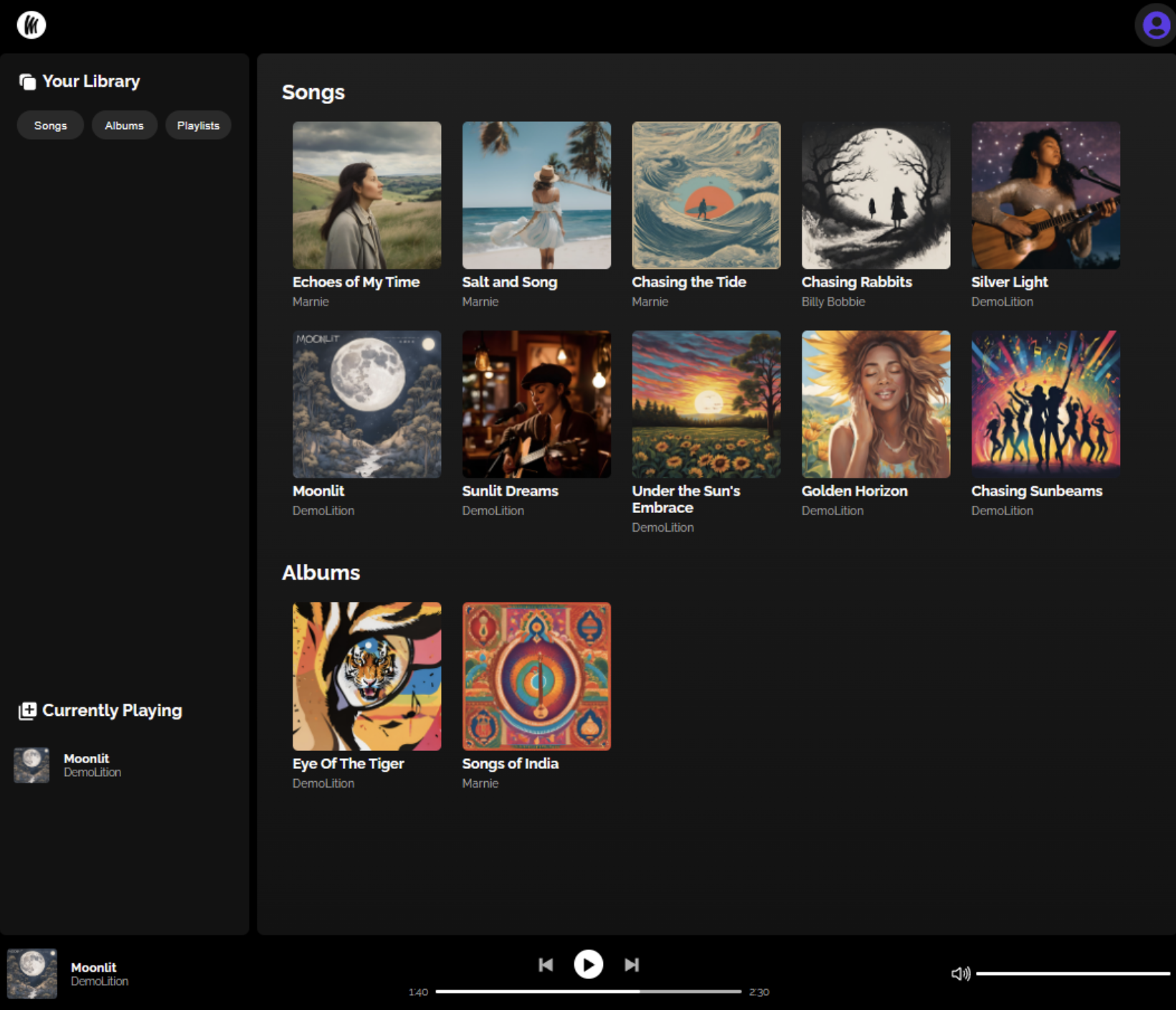Click the Under the Sun's Embrace title

686,499
